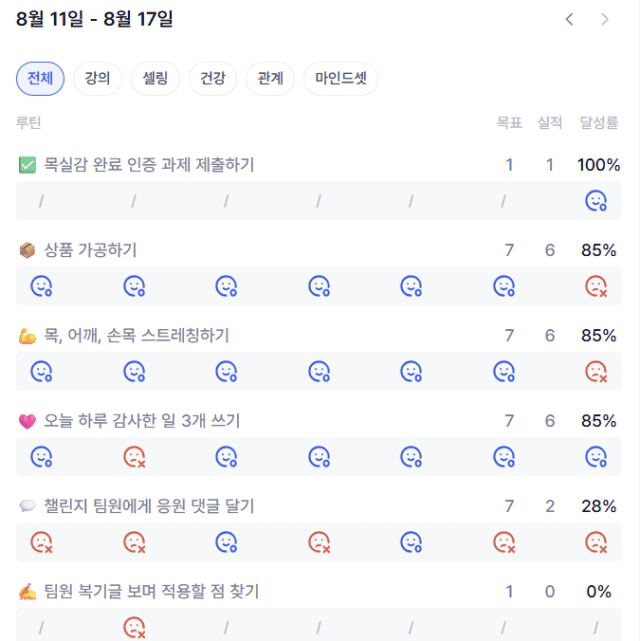This screenshot has width=640, height=641.
Task: Open 챌린지 팀원에게 응원 댓글 달기 routine
Action: [x=149, y=506]
